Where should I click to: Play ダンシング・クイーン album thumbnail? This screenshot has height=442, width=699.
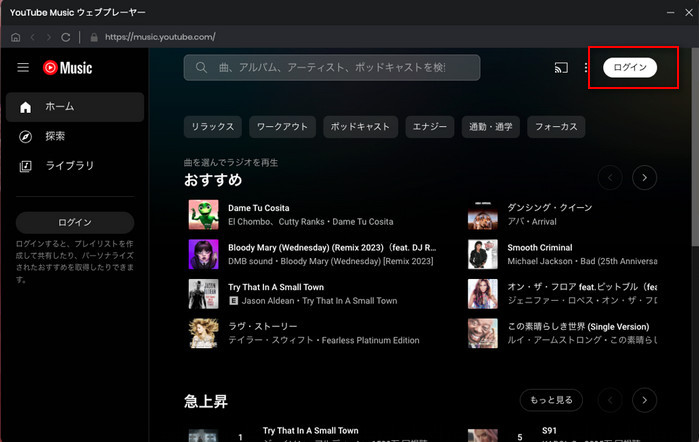pos(483,215)
